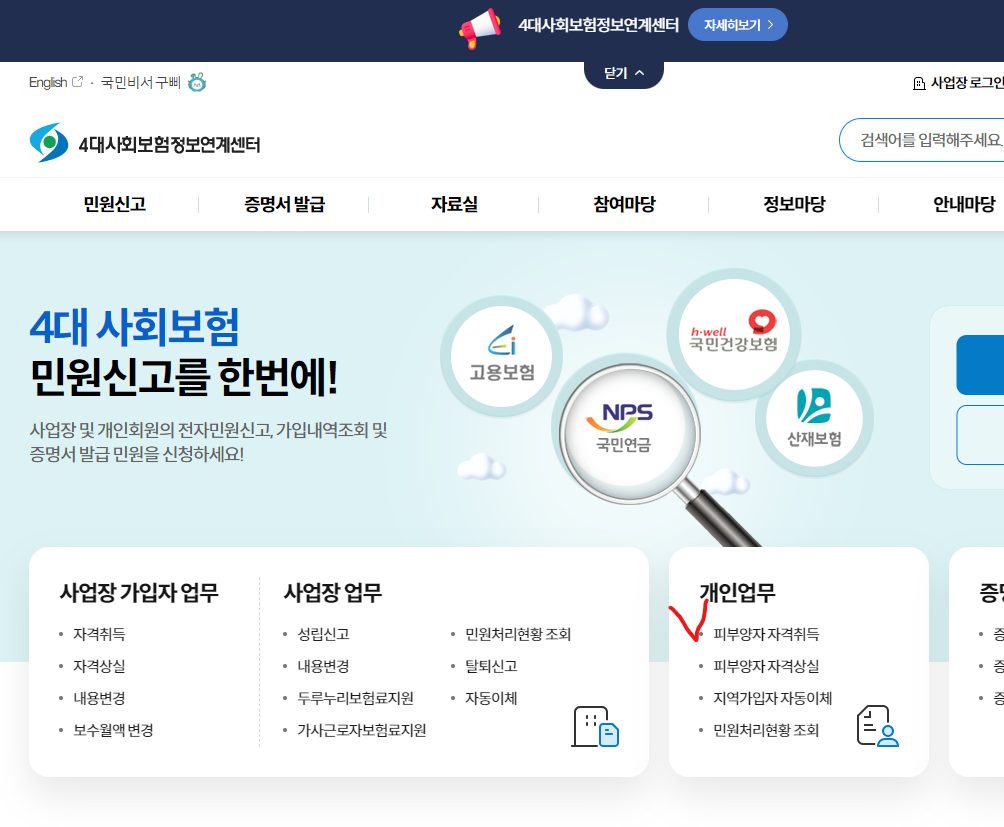Click the 사업장 업무 heading

tap(333, 593)
